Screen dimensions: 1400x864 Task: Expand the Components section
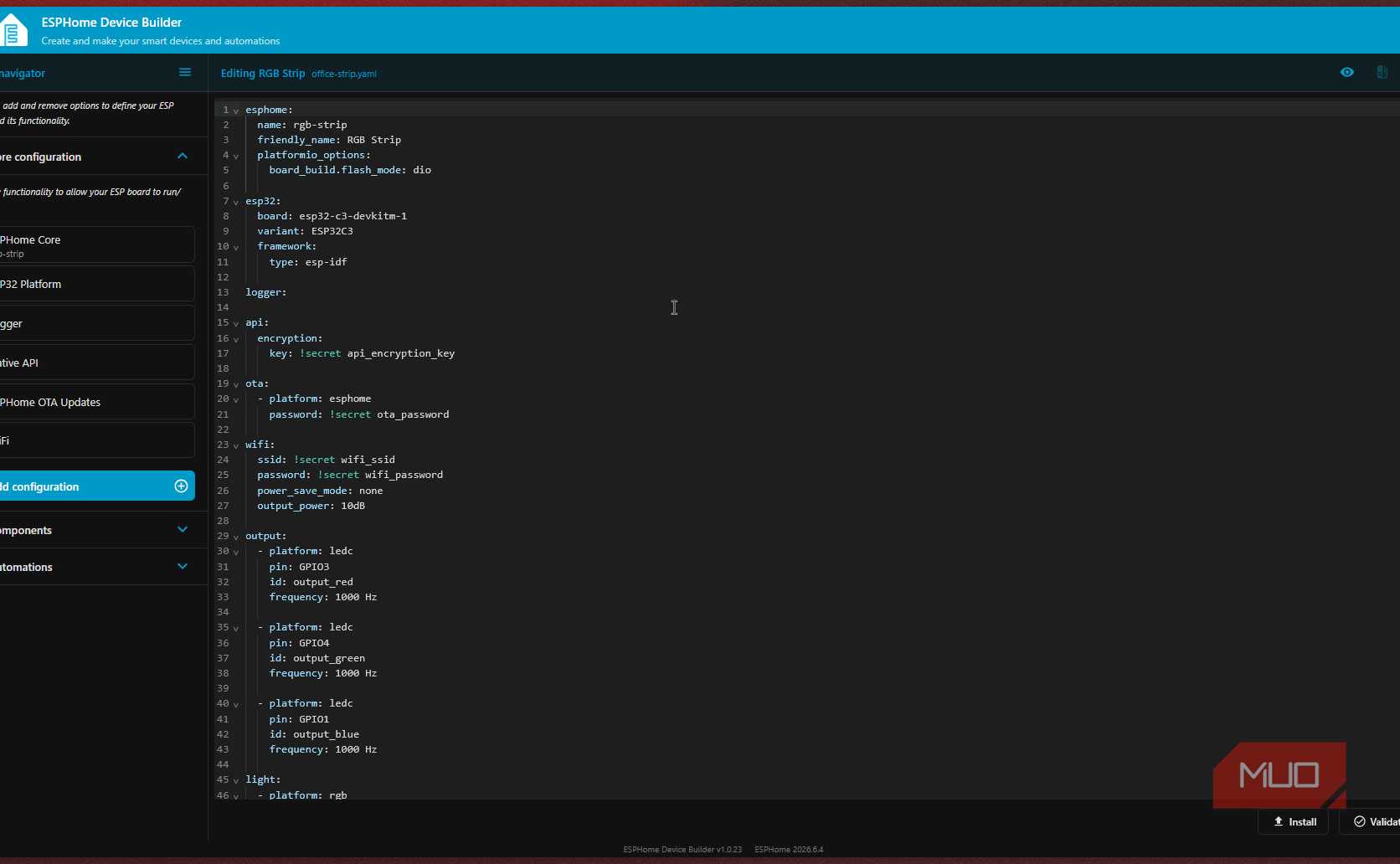click(183, 530)
